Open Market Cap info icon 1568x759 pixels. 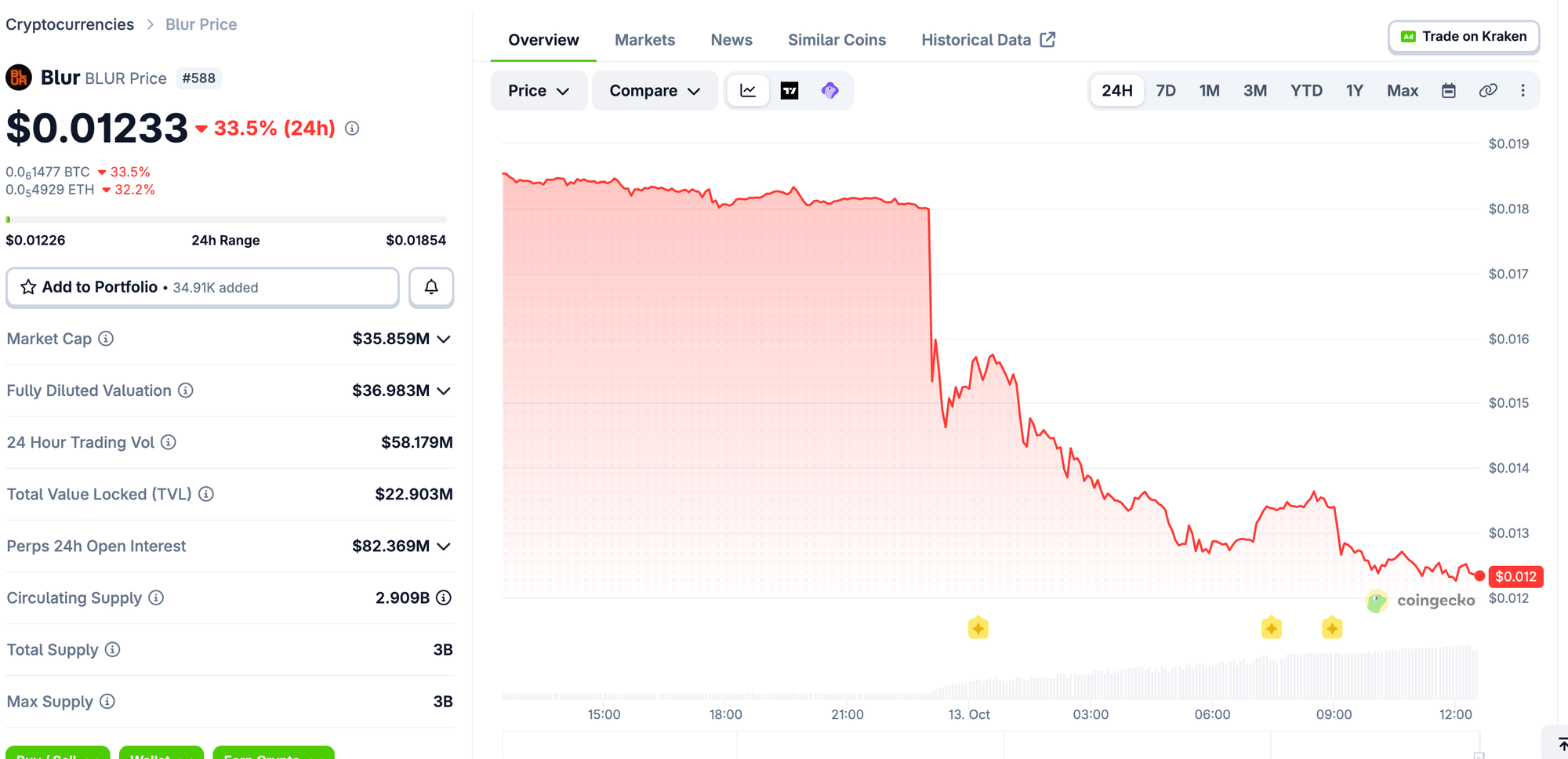pos(106,339)
